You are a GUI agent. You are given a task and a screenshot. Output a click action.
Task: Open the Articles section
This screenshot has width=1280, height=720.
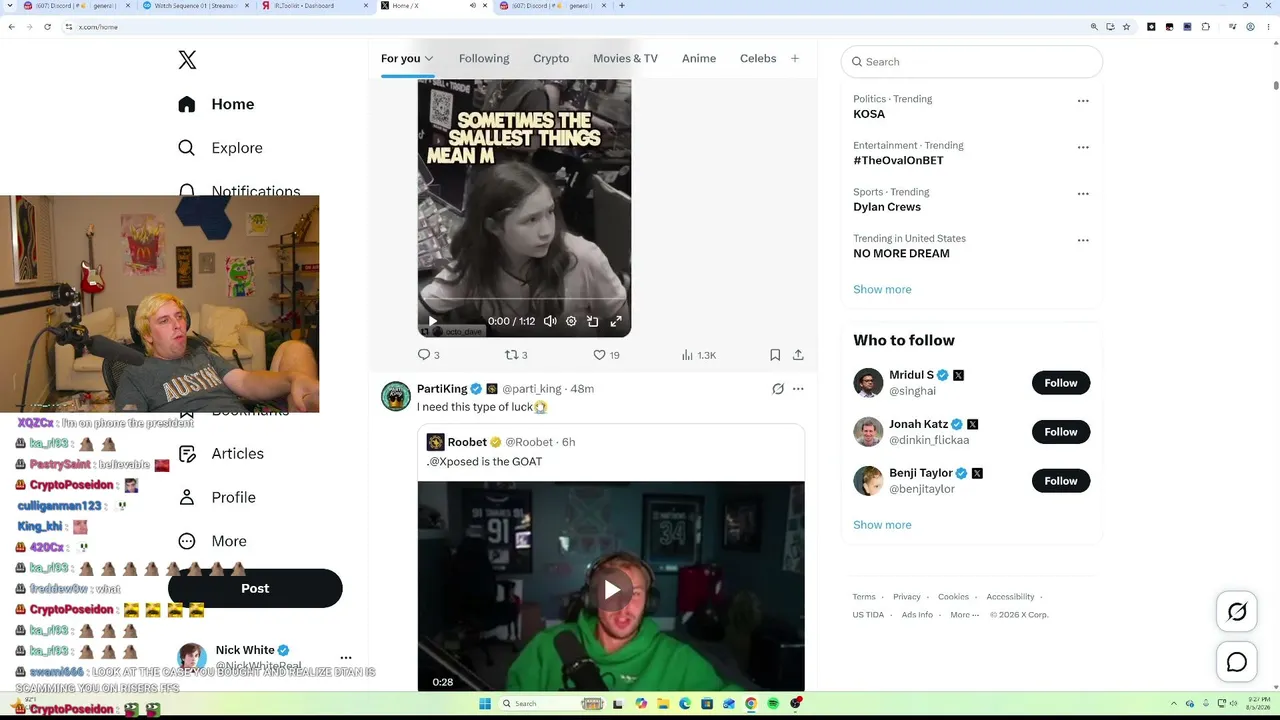[222, 454]
